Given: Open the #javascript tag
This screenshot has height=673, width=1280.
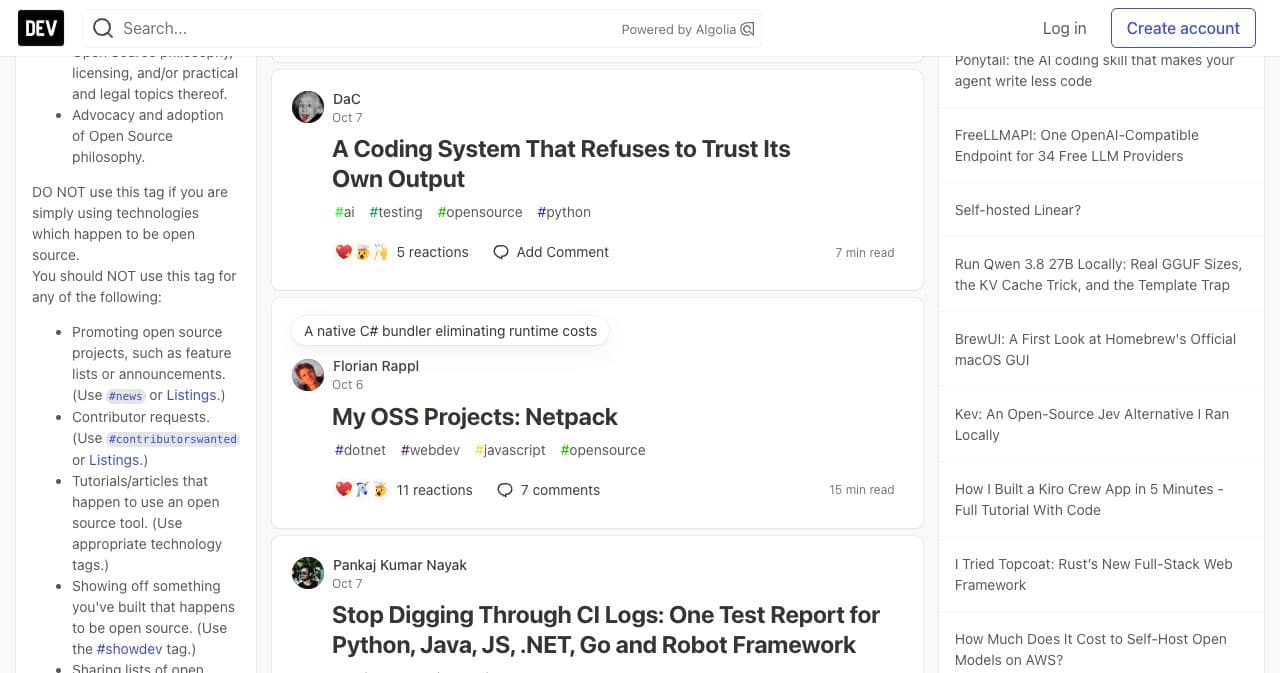Looking at the screenshot, I should point(510,450).
